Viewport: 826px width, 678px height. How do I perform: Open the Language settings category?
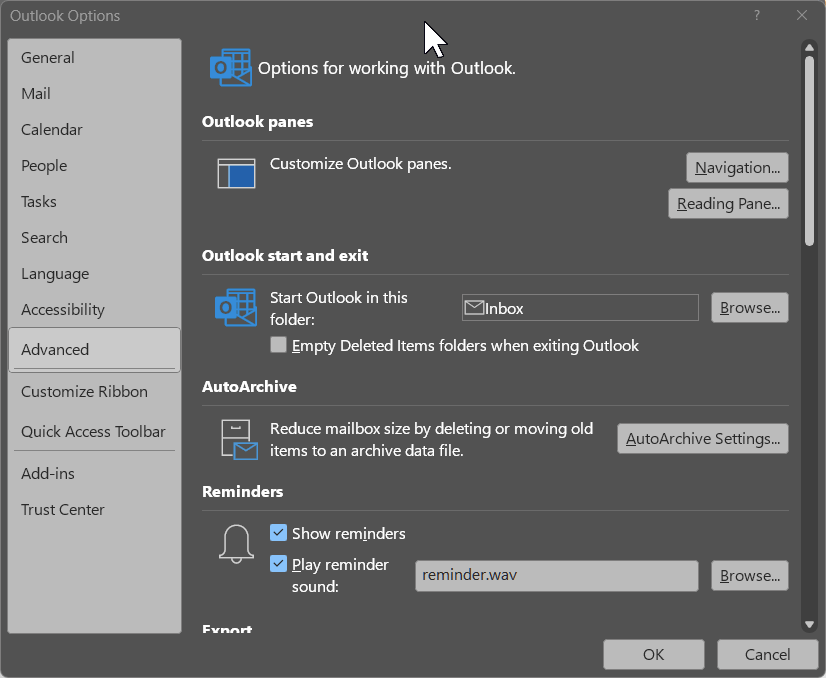click(x=95, y=273)
